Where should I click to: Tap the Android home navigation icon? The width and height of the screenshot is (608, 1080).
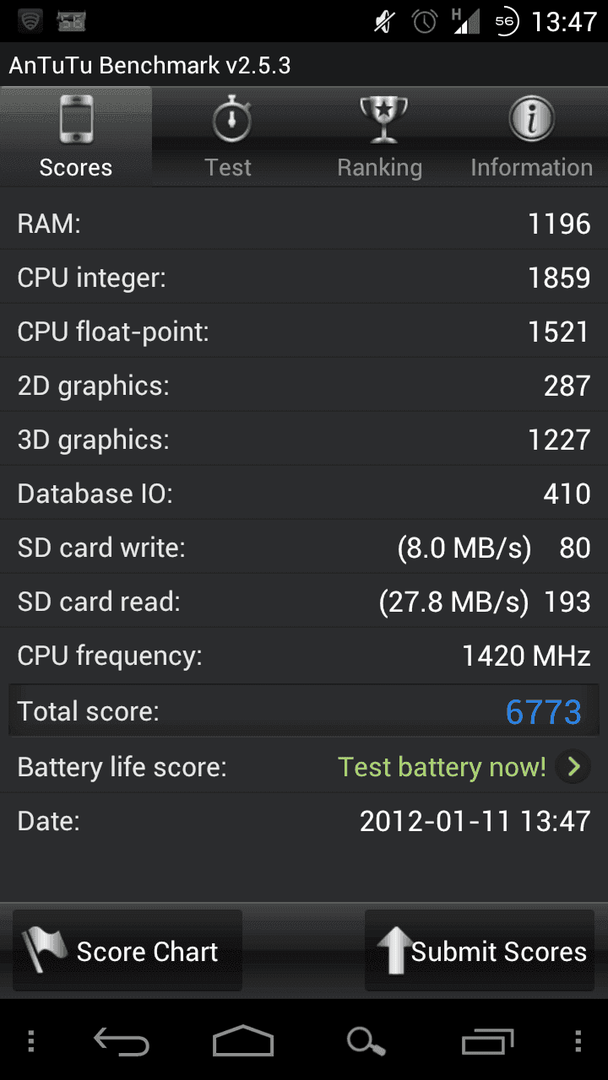click(x=243, y=1041)
